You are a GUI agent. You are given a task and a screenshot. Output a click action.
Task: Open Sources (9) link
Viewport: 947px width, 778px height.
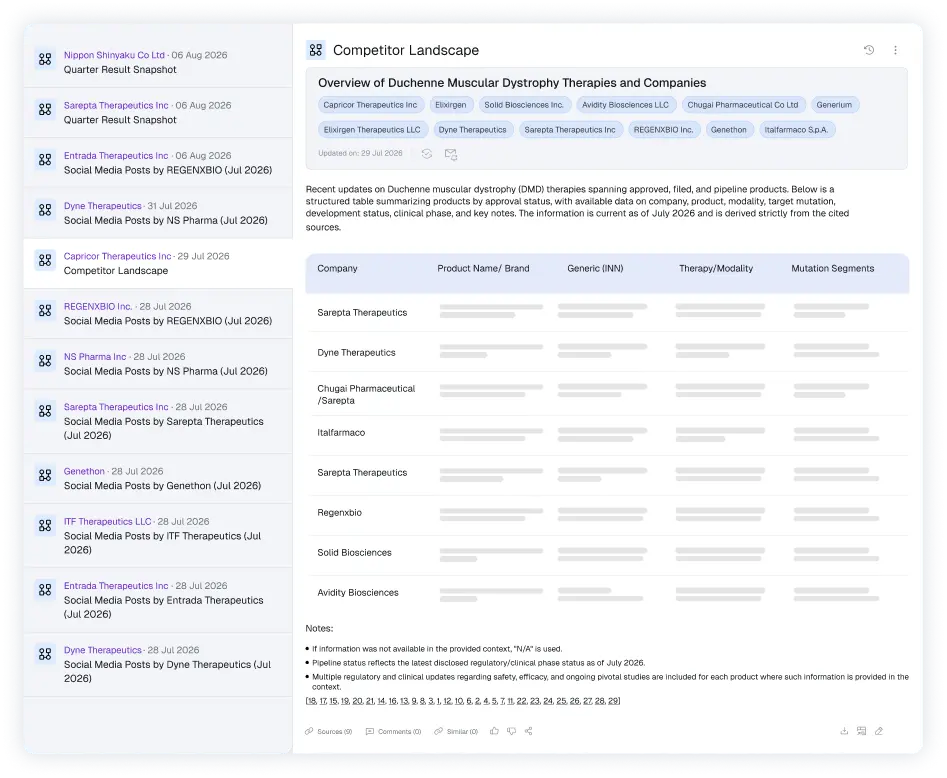coord(329,731)
